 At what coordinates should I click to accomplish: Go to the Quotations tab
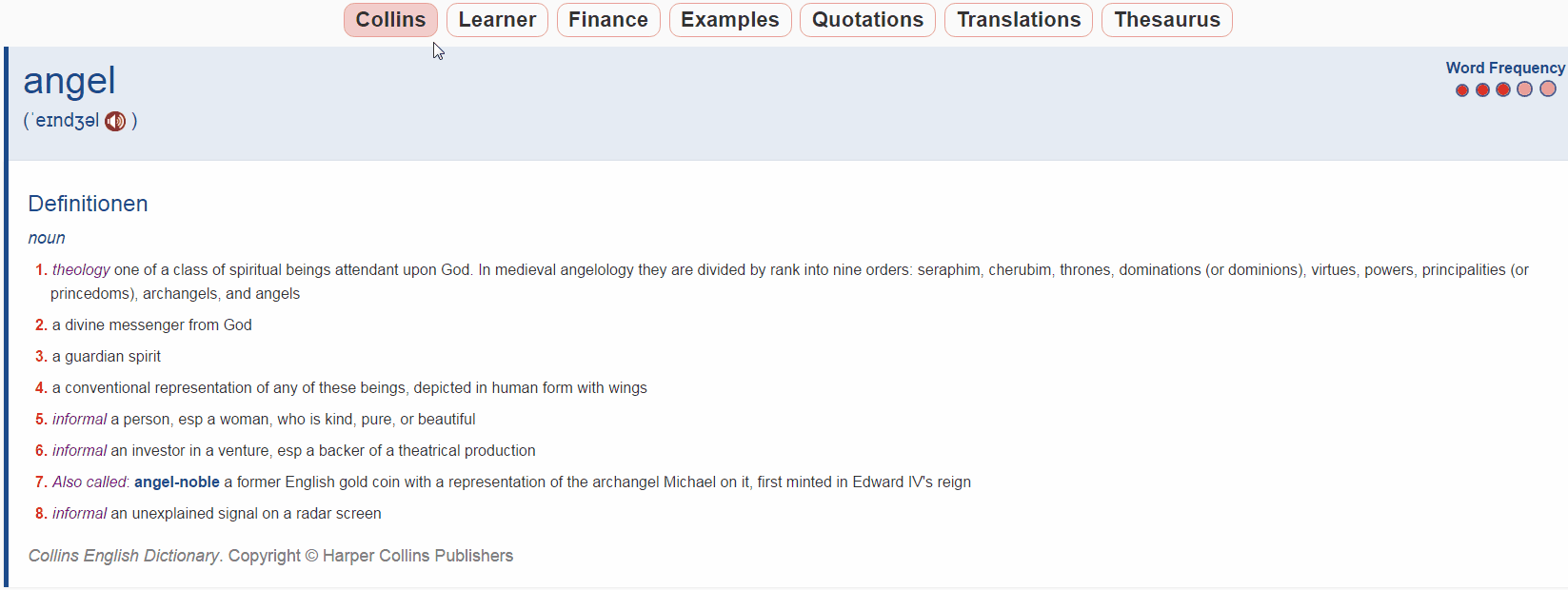(867, 20)
